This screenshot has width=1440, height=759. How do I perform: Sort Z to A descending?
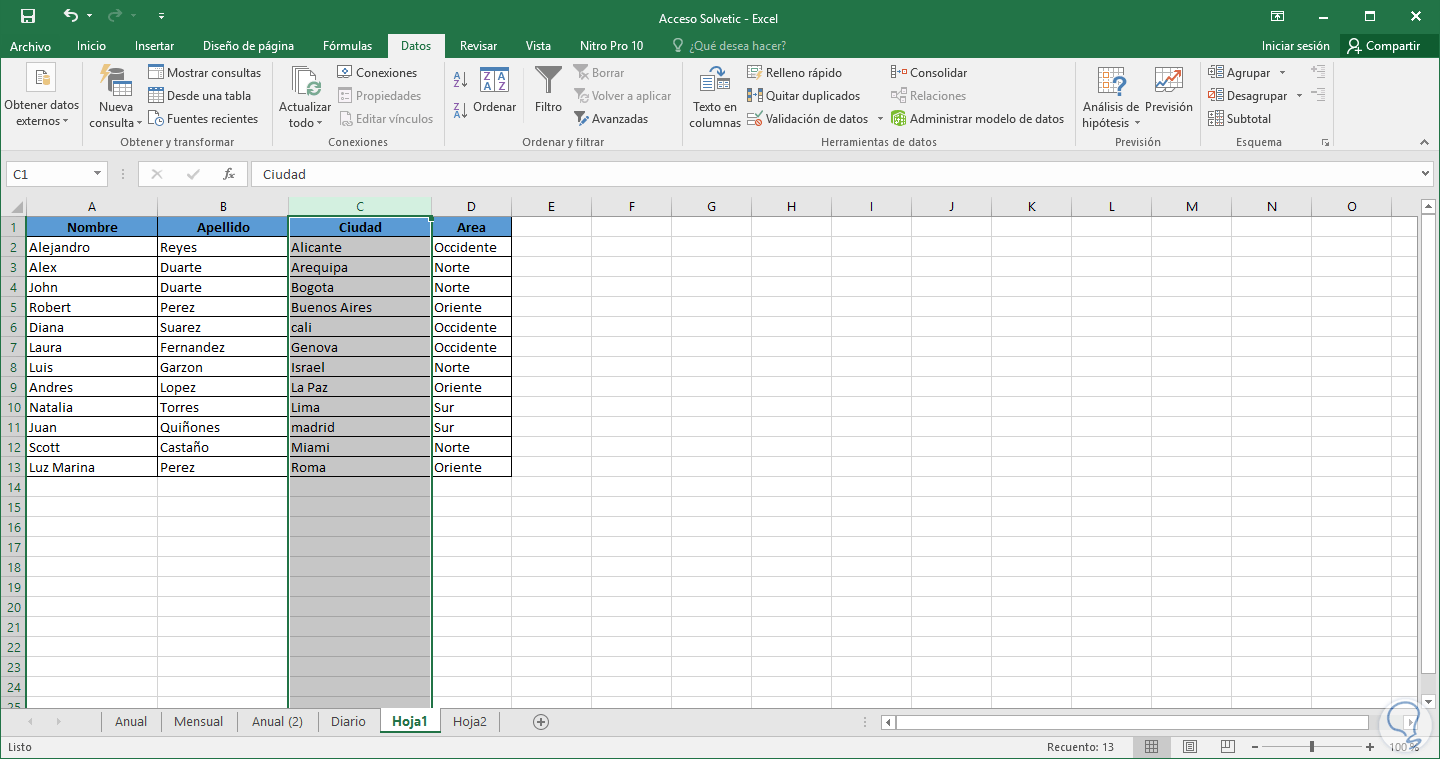click(x=461, y=110)
